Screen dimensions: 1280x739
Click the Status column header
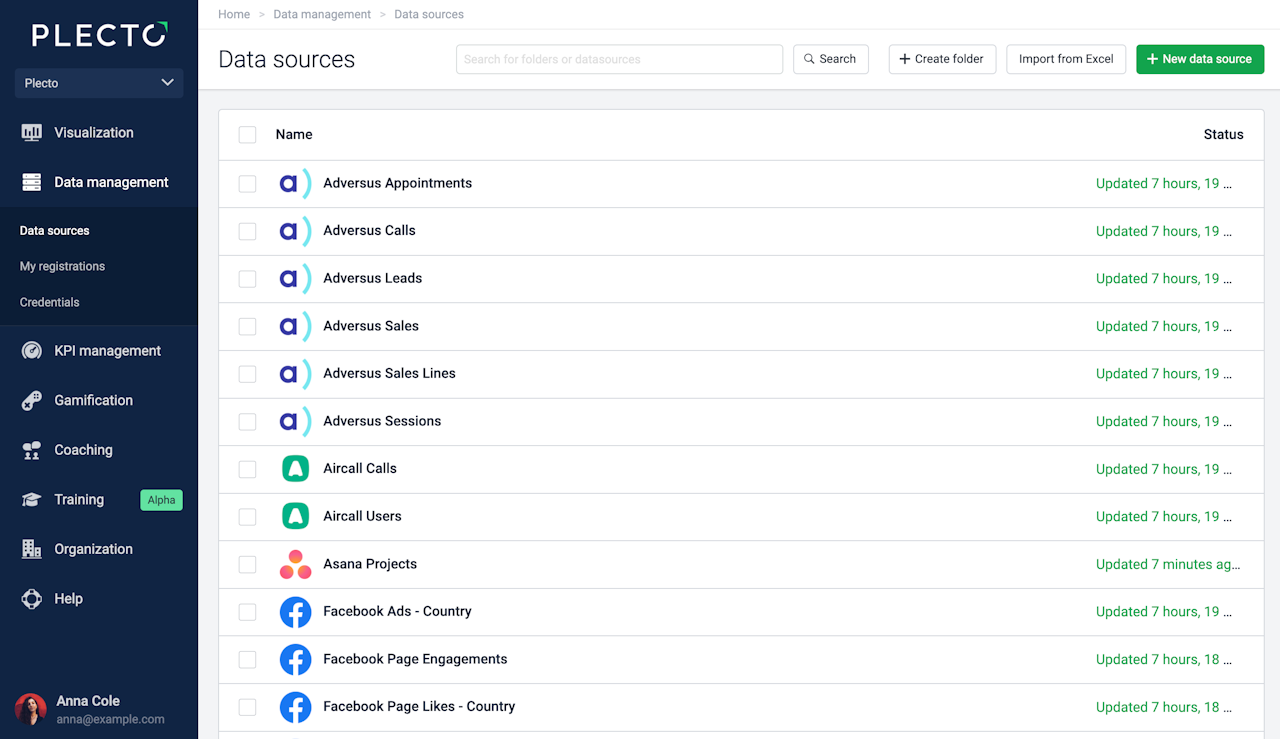click(x=1224, y=134)
